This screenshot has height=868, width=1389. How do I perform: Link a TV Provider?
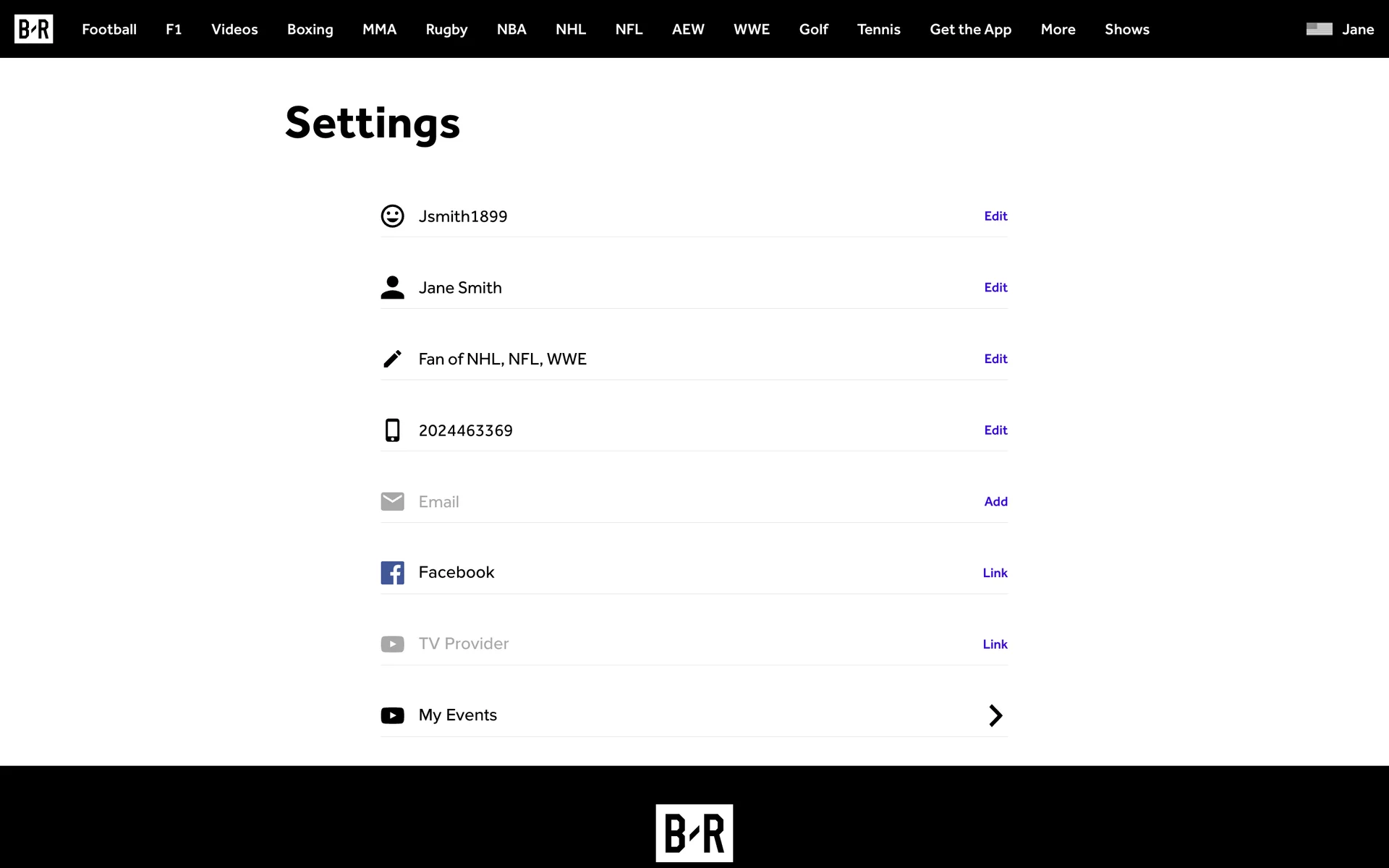tap(995, 644)
